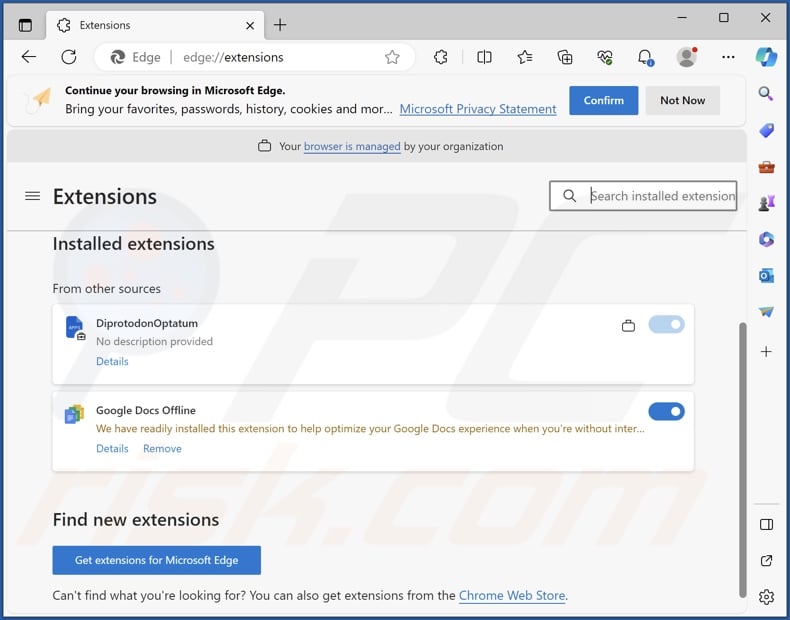Remove the Google Docs Offline extension
The height and width of the screenshot is (620, 790).
(162, 448)
